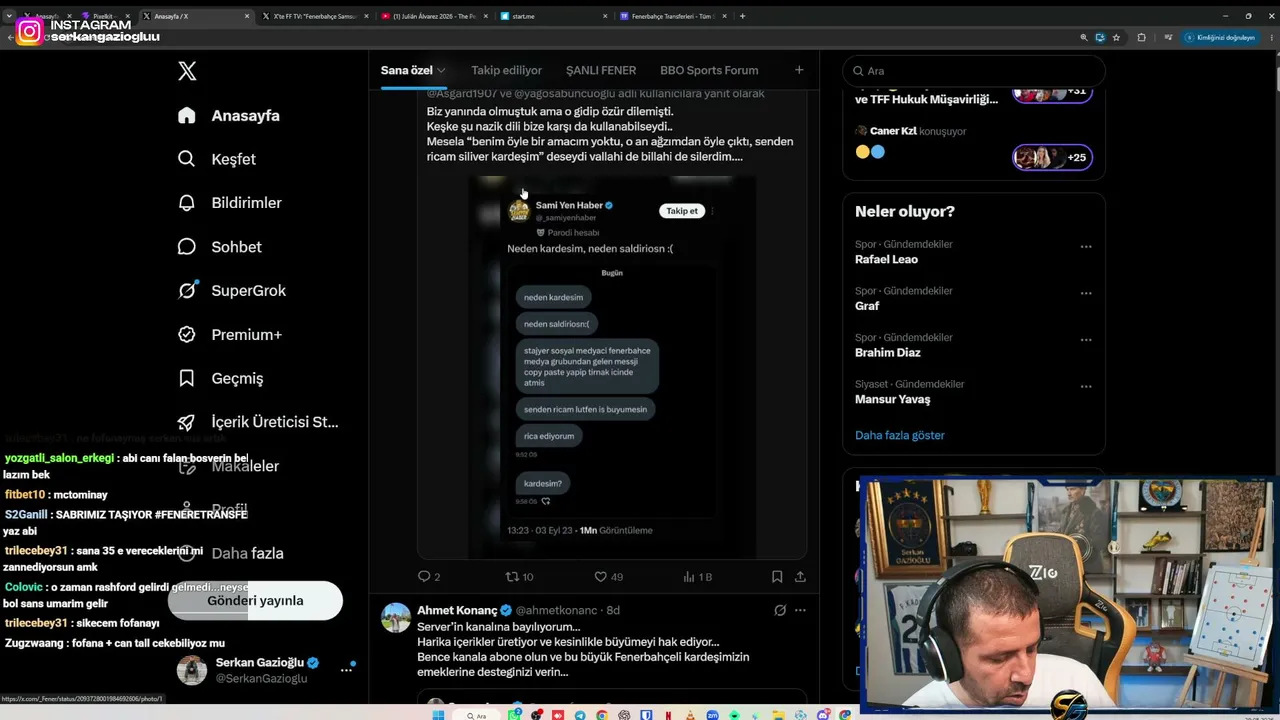
Task: Open the Windows Start menu
Action: 438,715
